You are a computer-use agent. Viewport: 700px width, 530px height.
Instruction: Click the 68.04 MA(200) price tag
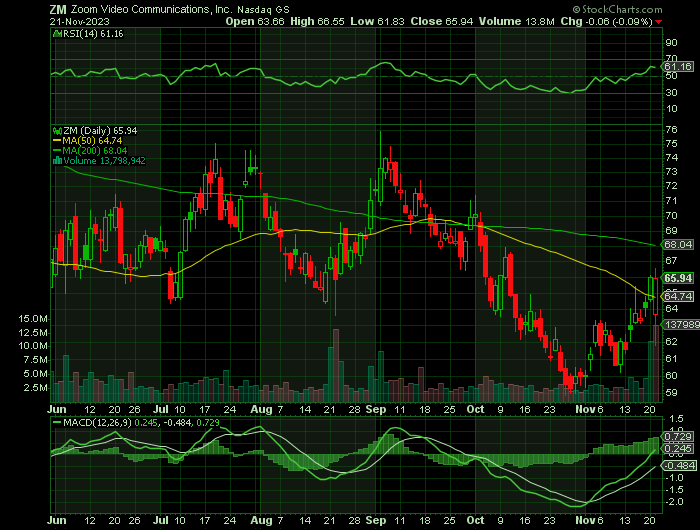678,244
